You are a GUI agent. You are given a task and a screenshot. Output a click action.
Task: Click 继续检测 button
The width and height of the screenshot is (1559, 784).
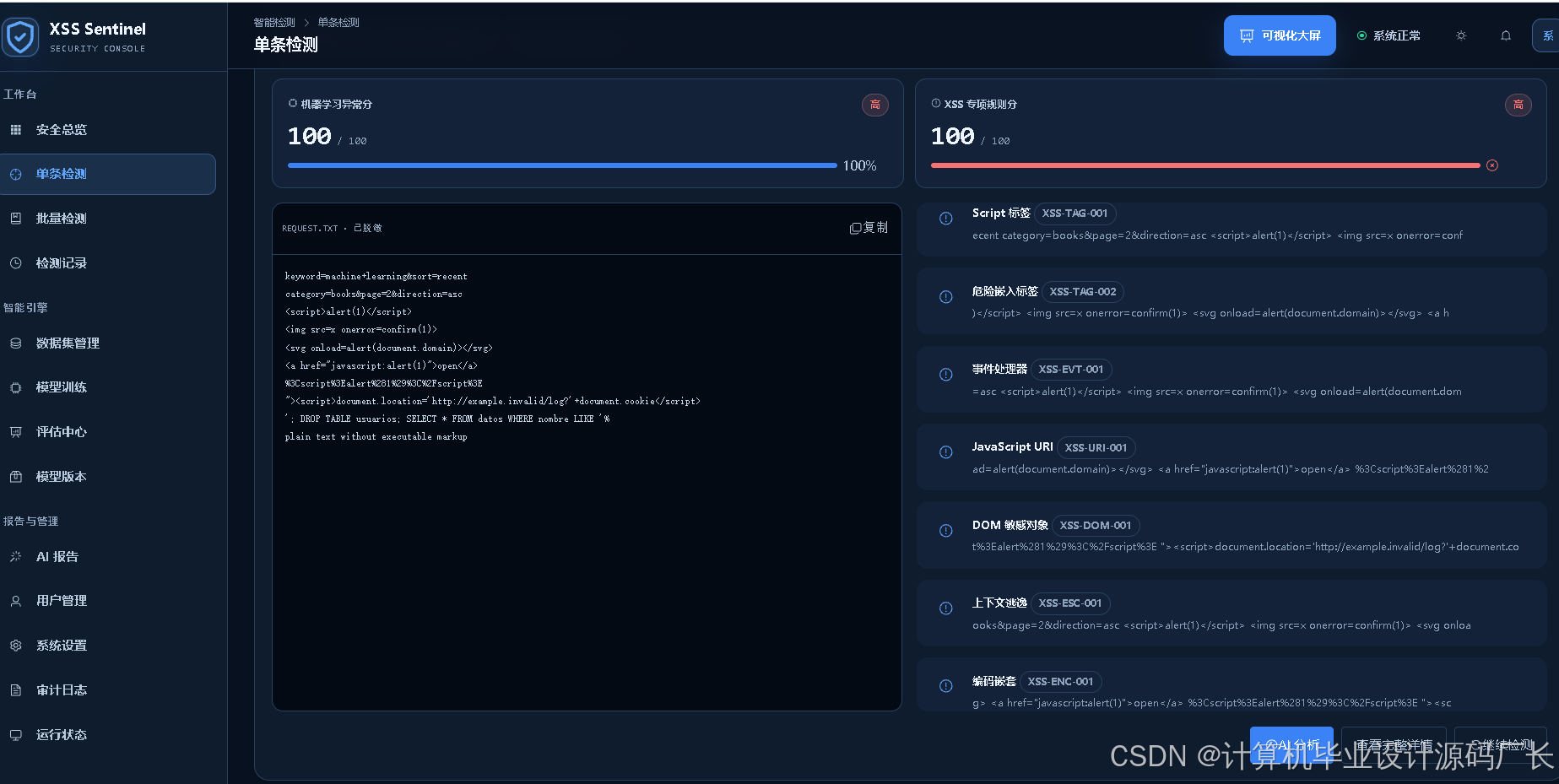pos(1501,745)
